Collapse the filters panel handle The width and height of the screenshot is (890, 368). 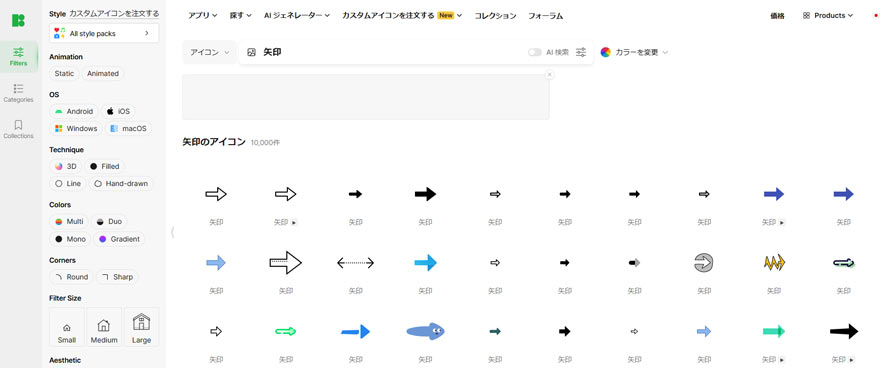coord(172,232)
